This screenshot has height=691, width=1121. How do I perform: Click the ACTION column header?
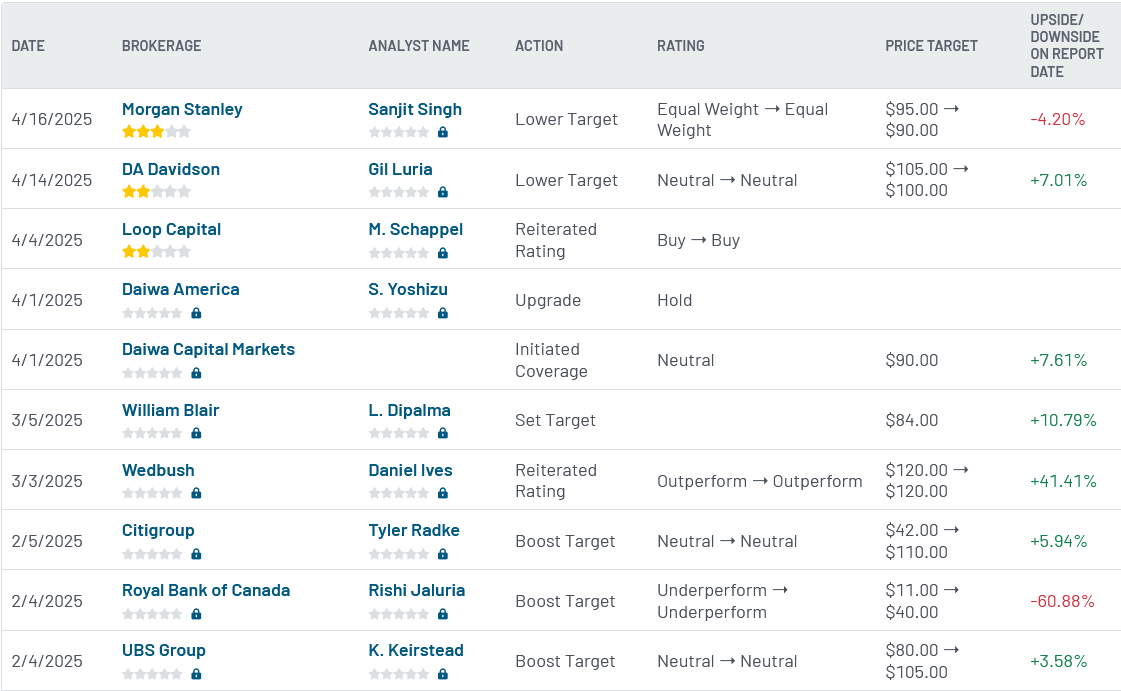point(539,46)
